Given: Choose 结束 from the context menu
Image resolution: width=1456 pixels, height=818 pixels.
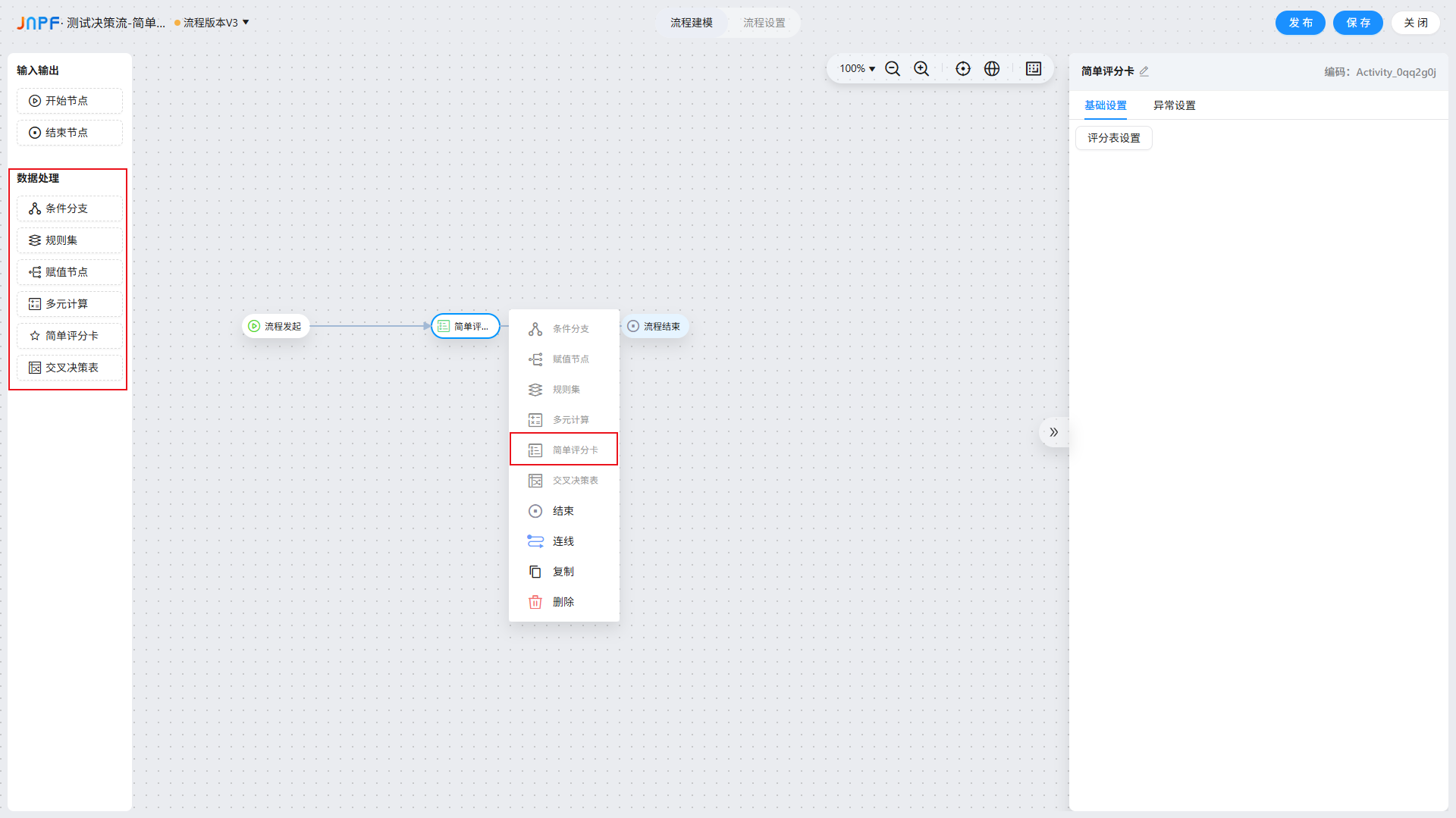Looking at the screenshot, I should [x=563, y=511].
